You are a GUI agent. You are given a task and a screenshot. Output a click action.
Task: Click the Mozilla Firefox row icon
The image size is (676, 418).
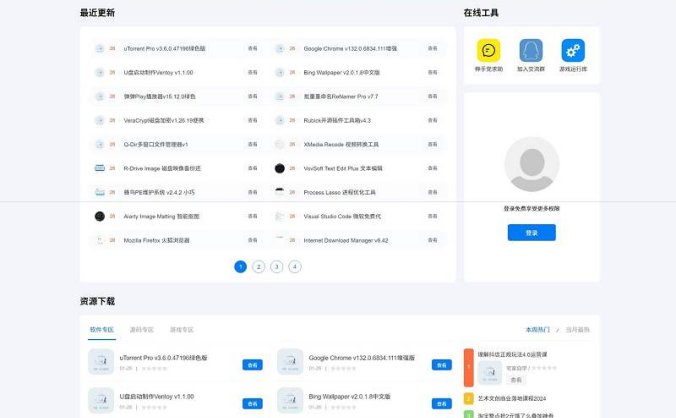point(100,240)
